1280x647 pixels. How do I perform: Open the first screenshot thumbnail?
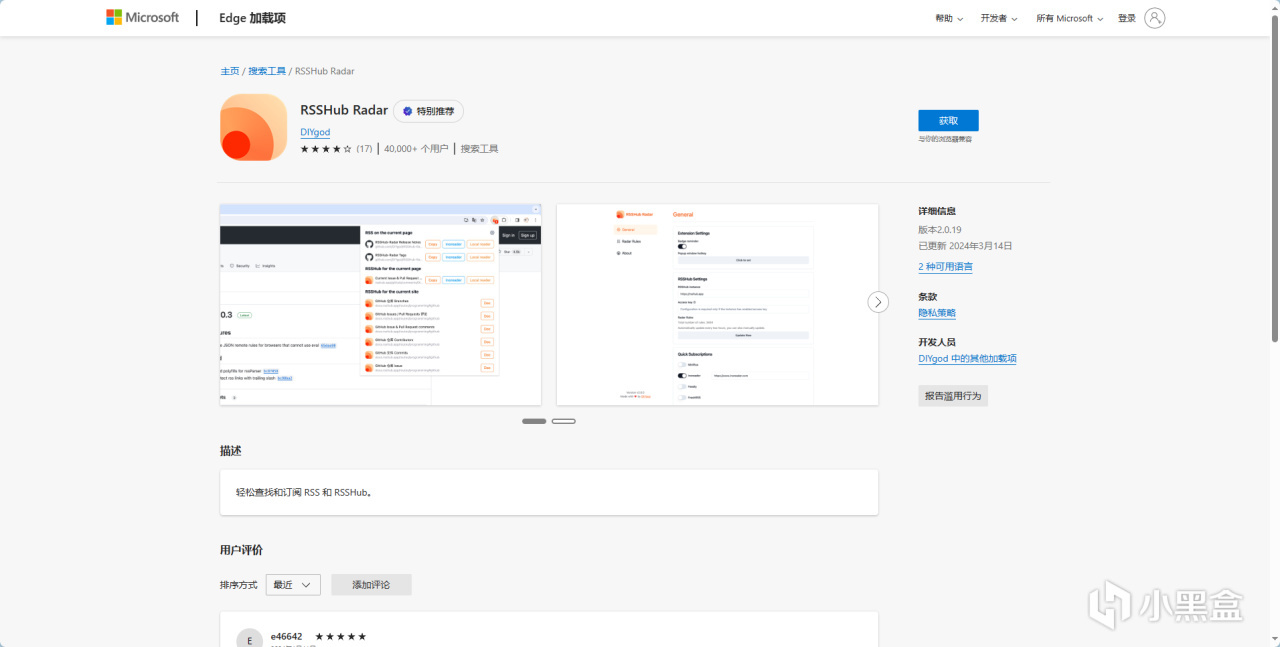click(381, 304)
